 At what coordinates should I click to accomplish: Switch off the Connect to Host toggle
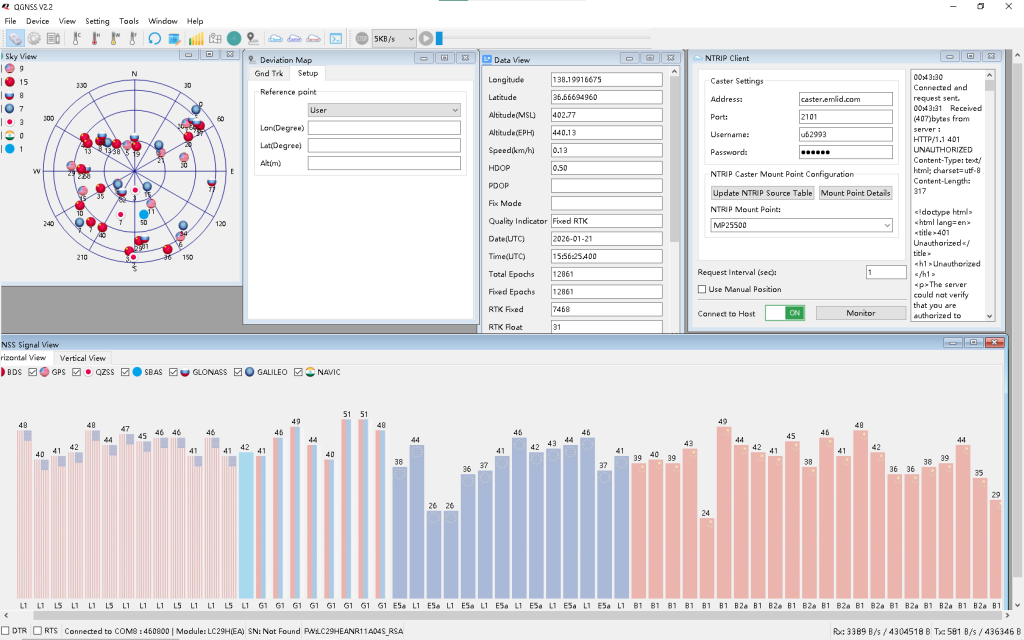click(785, 313)
